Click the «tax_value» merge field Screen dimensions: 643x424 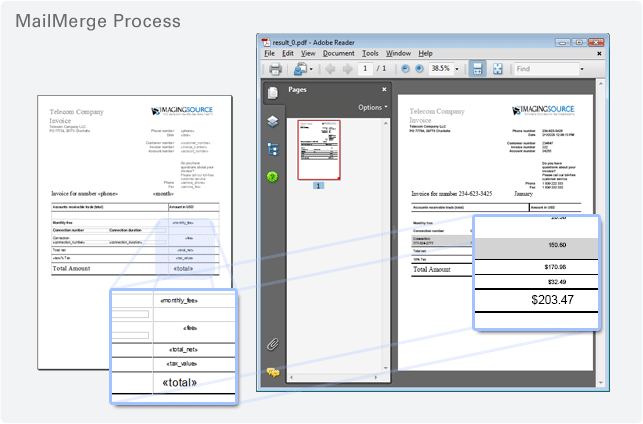tap(182, 364)
